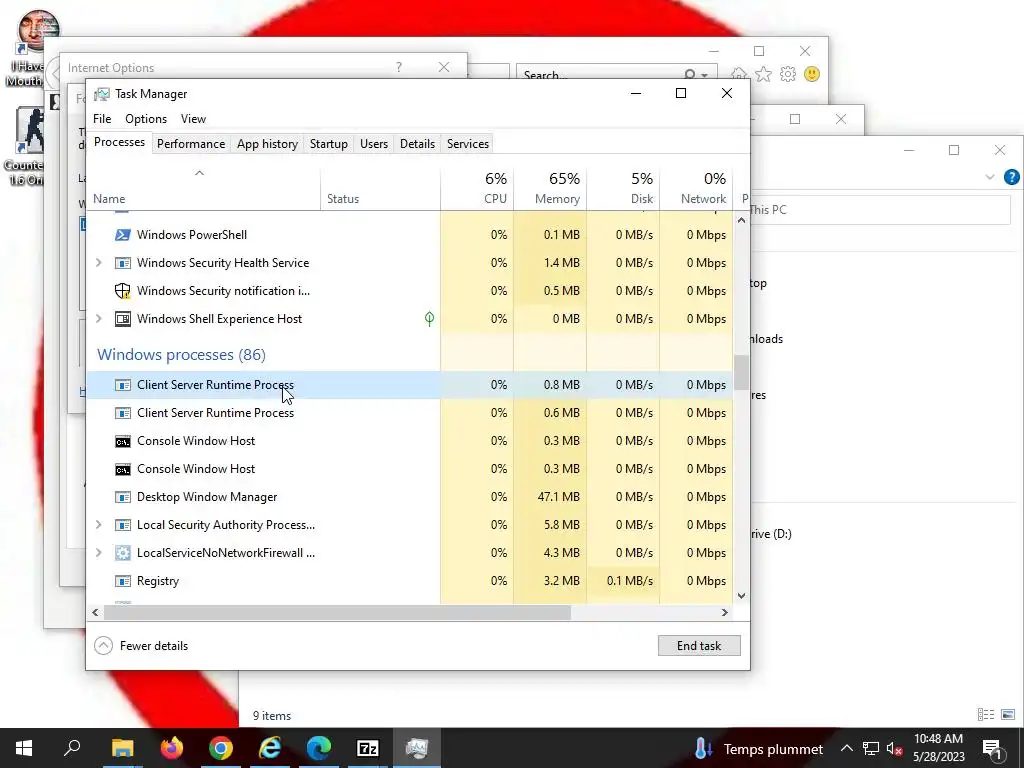
Task: Switch to the Details tab
Action: pyautogui.click(x=417, y=144)
